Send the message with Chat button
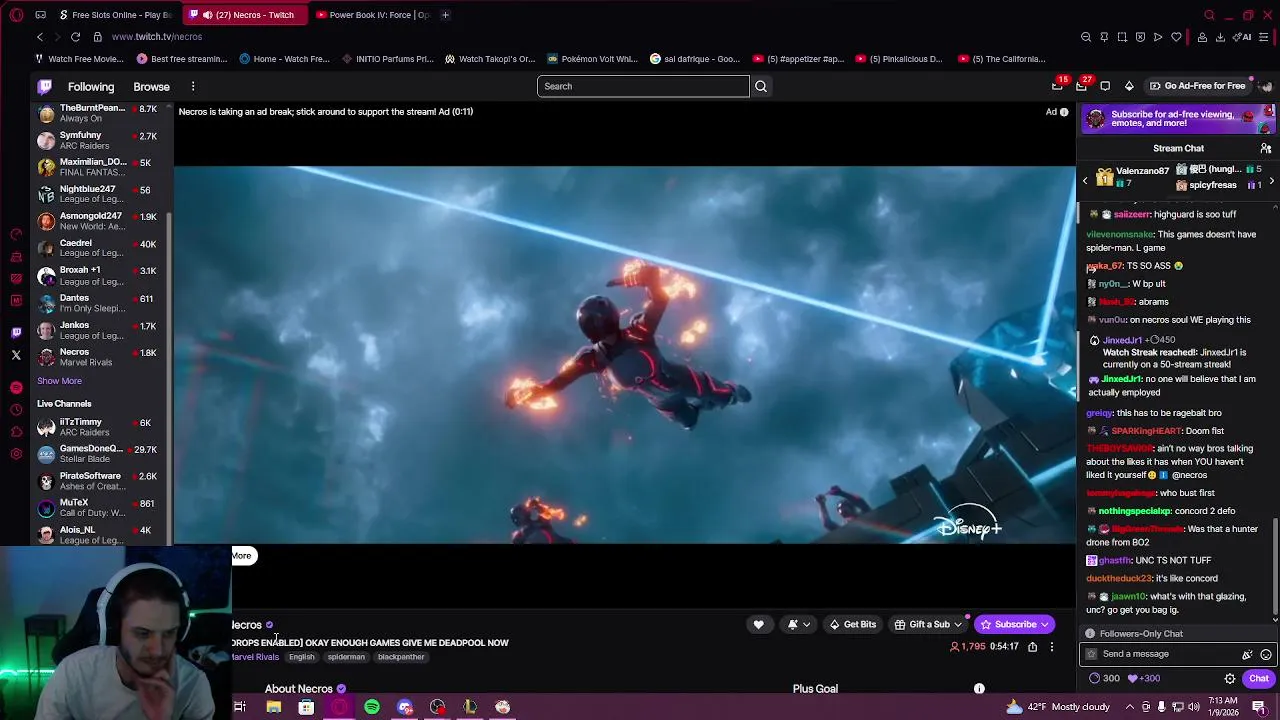This screenshot has height=720, width=1280. (1259, 679)
